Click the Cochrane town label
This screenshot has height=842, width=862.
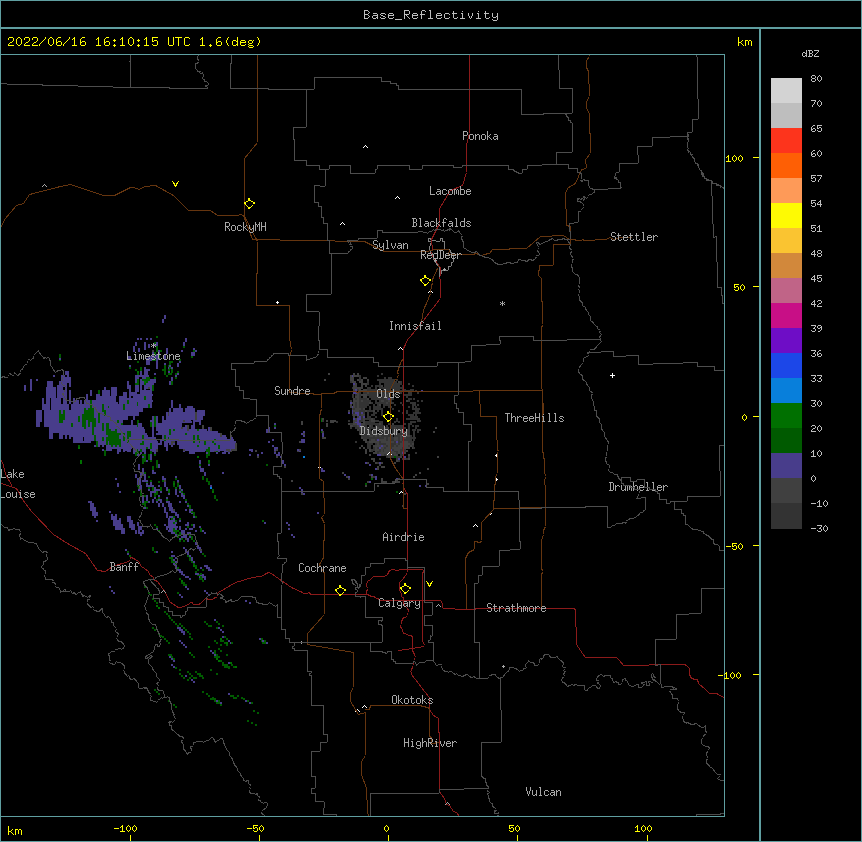(x=322, y=568)
